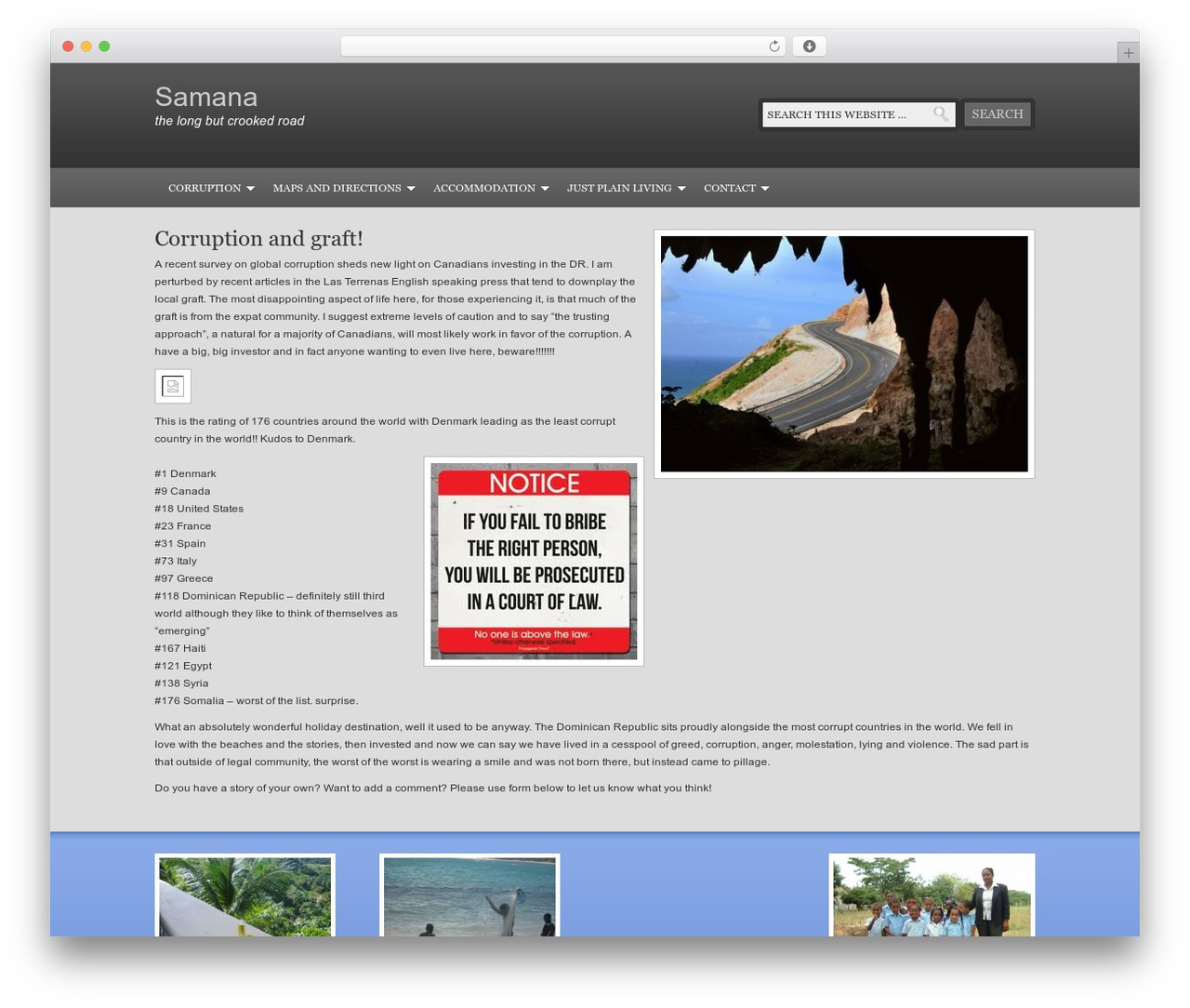Click the '#18 United States' list entry

coord(199,509)
